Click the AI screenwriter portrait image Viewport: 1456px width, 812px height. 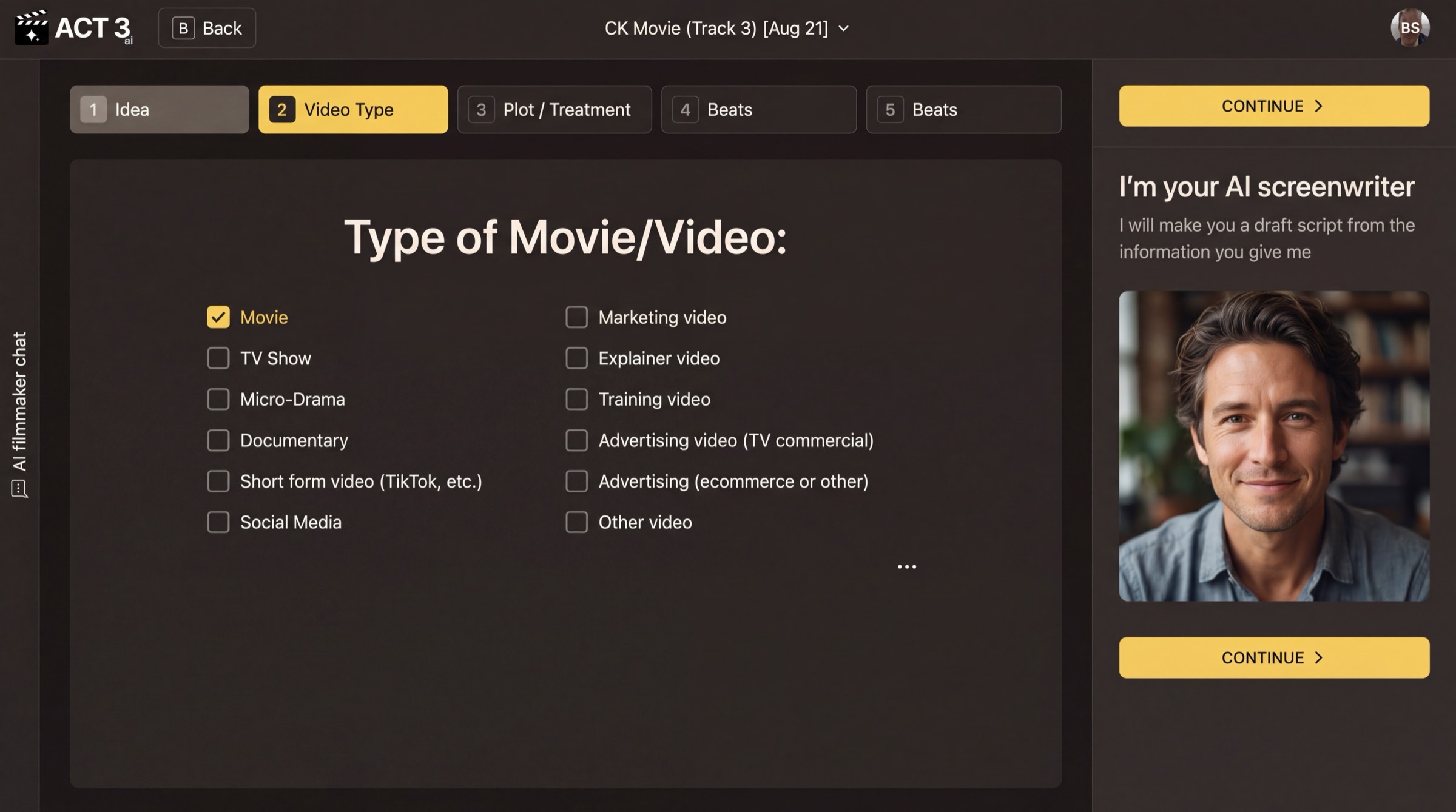pos(1274,446)
